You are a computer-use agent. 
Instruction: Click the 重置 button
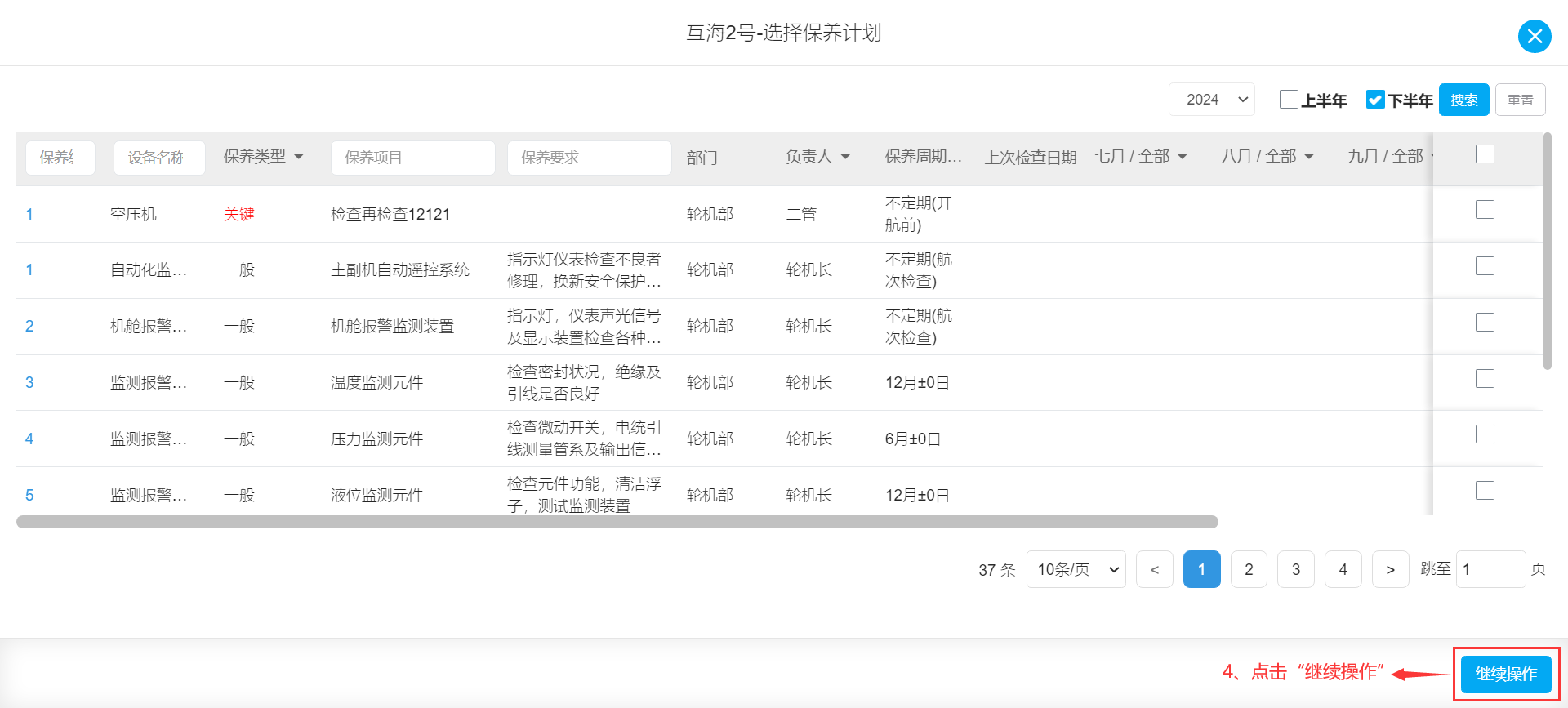click(x=1520, y=100)
